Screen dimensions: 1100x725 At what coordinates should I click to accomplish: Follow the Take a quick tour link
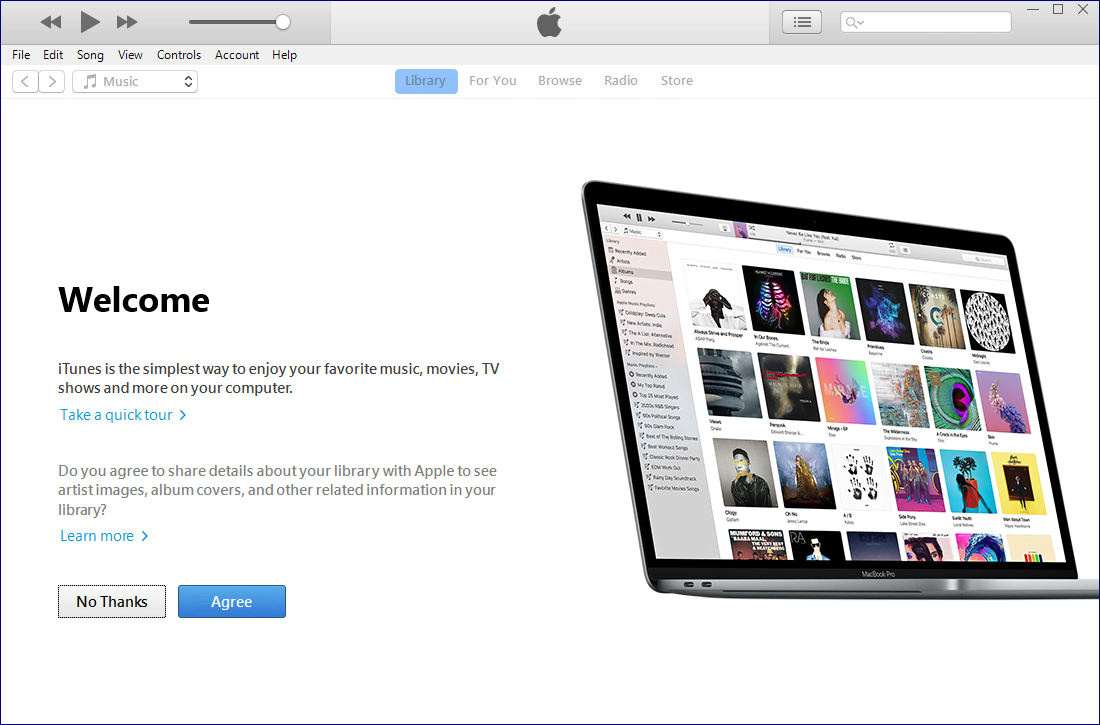[117, 415]
